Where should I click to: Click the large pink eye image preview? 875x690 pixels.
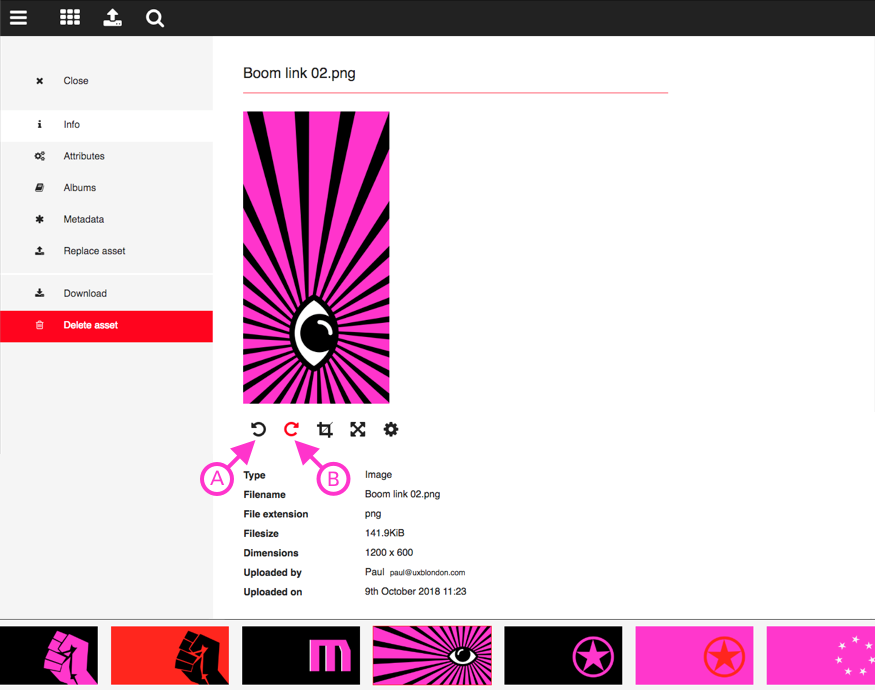(x=316, y=257)
